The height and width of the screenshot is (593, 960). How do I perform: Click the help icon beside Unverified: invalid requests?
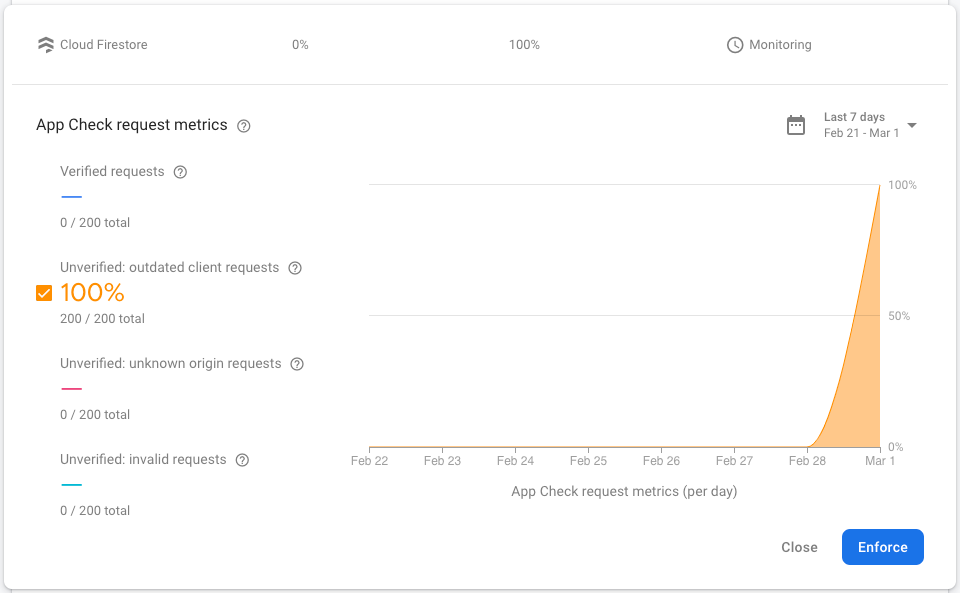242,459
